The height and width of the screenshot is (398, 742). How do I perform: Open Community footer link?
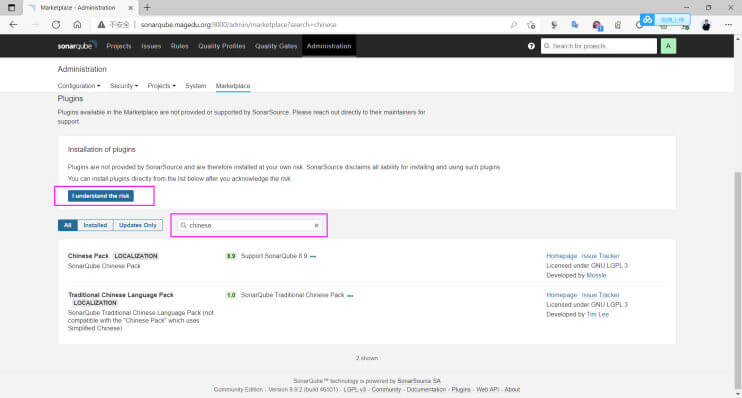click(x=386, y=389)
